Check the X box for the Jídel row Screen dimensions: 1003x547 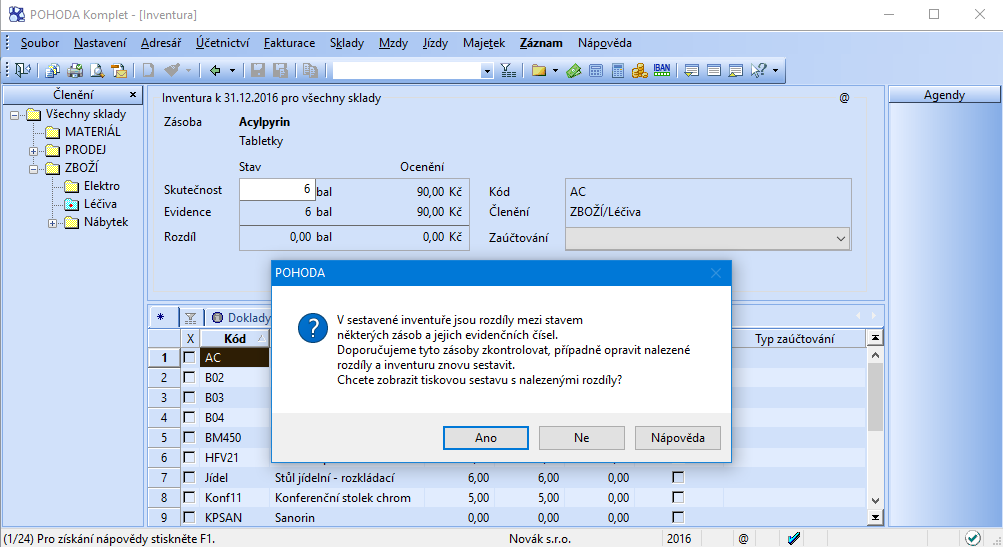tap(189, 477)
